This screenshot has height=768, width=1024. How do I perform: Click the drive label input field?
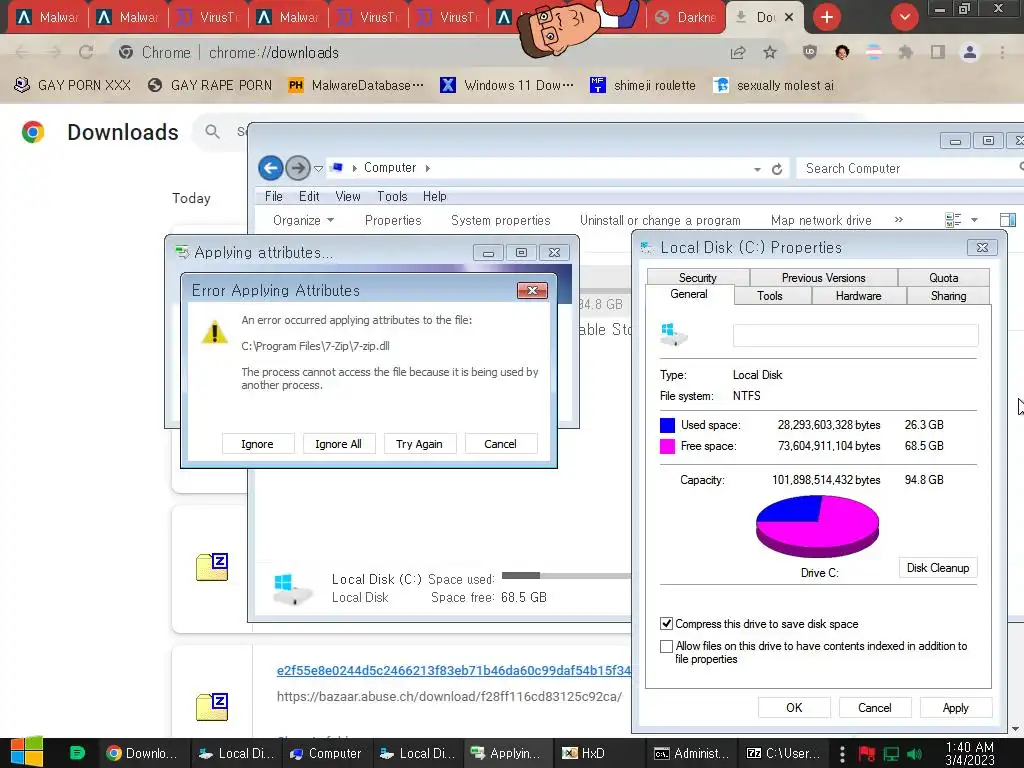[856, 335]
